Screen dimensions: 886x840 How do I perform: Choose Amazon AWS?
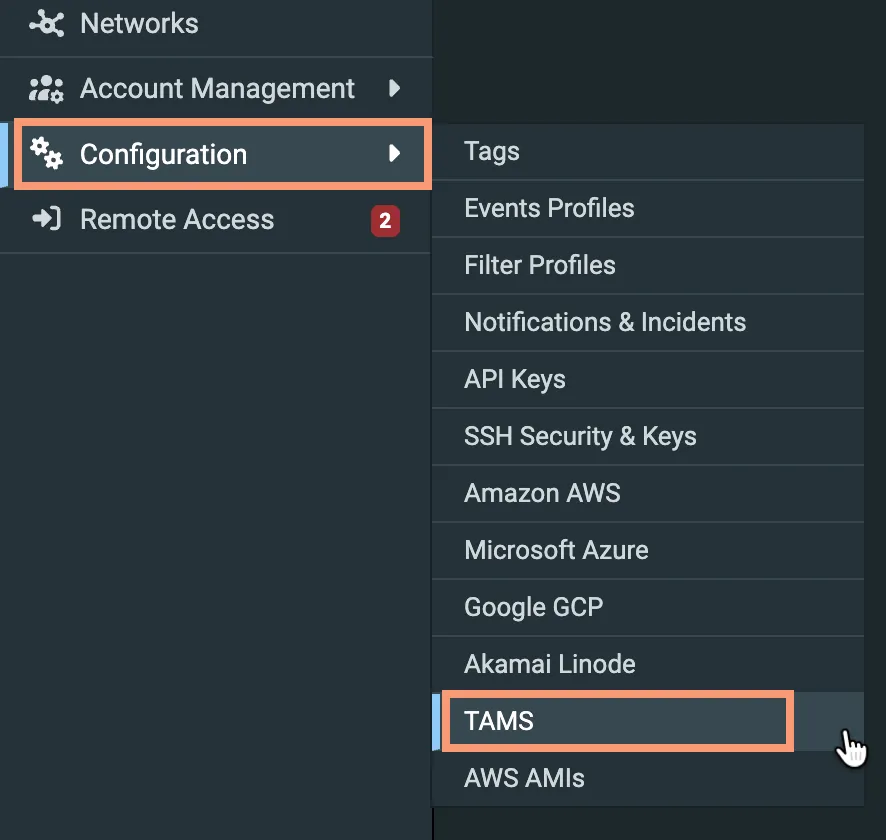tap(648, 494)
